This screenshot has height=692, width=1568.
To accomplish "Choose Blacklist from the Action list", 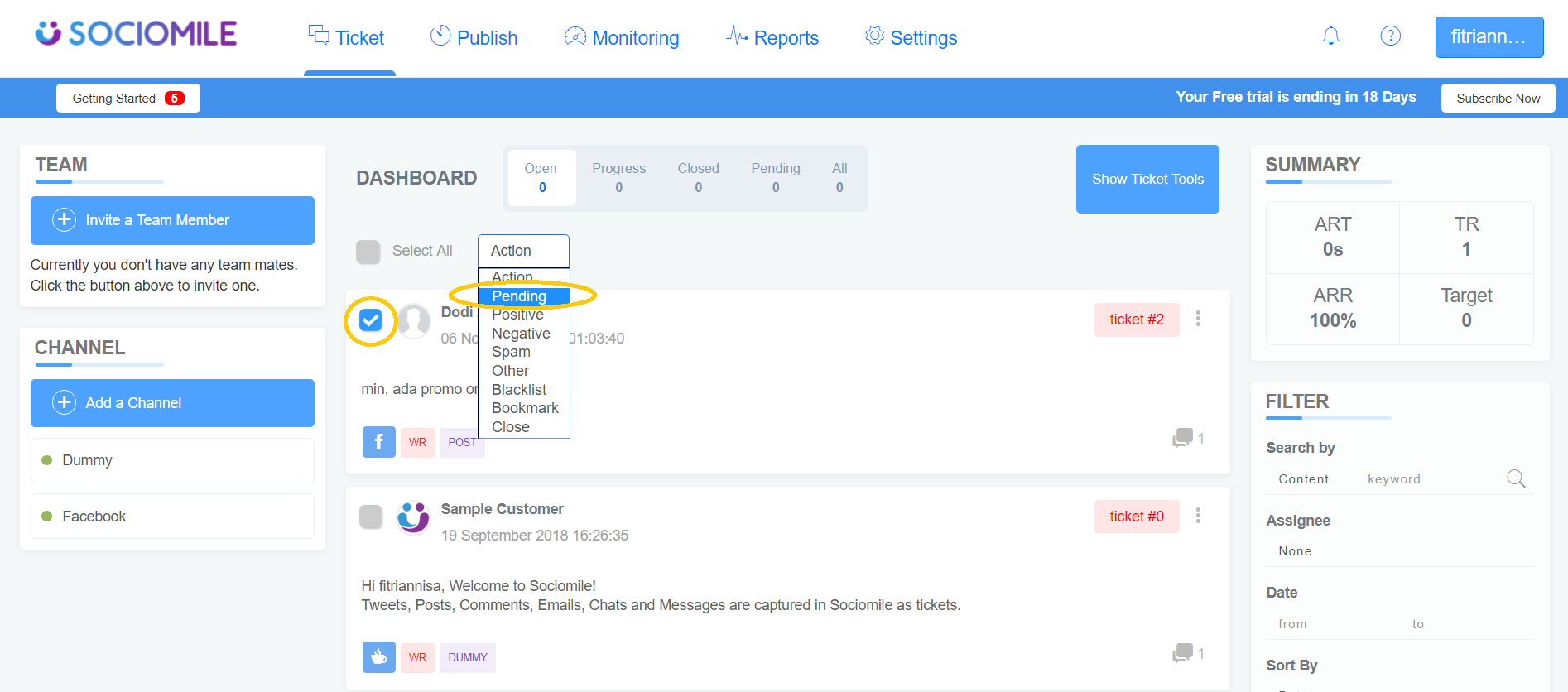I will 523,390.
